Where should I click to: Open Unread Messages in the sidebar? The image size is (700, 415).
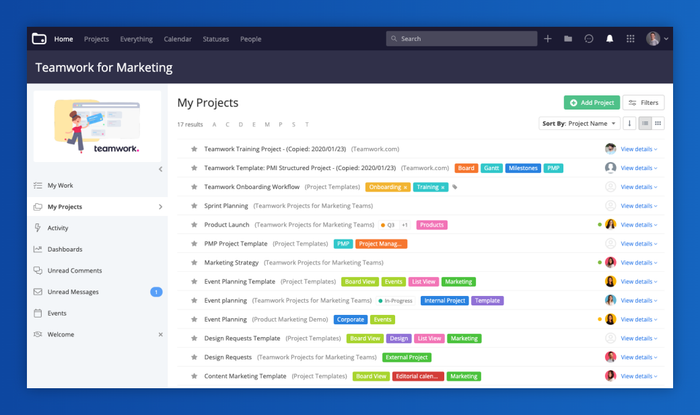pos(97,292)
